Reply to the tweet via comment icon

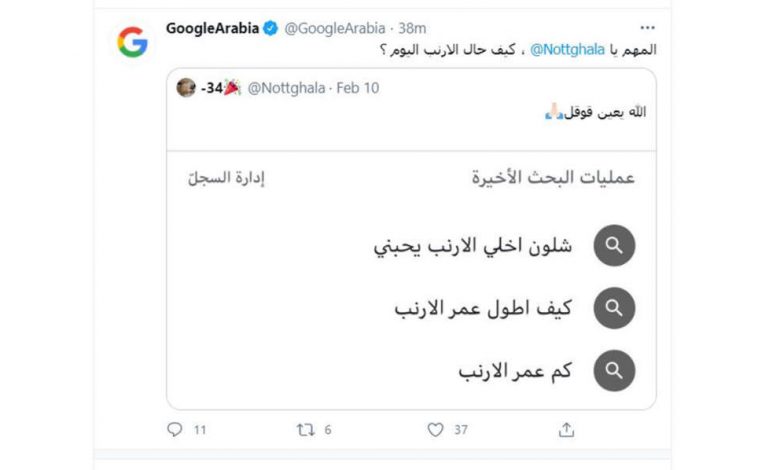point(174,429)
